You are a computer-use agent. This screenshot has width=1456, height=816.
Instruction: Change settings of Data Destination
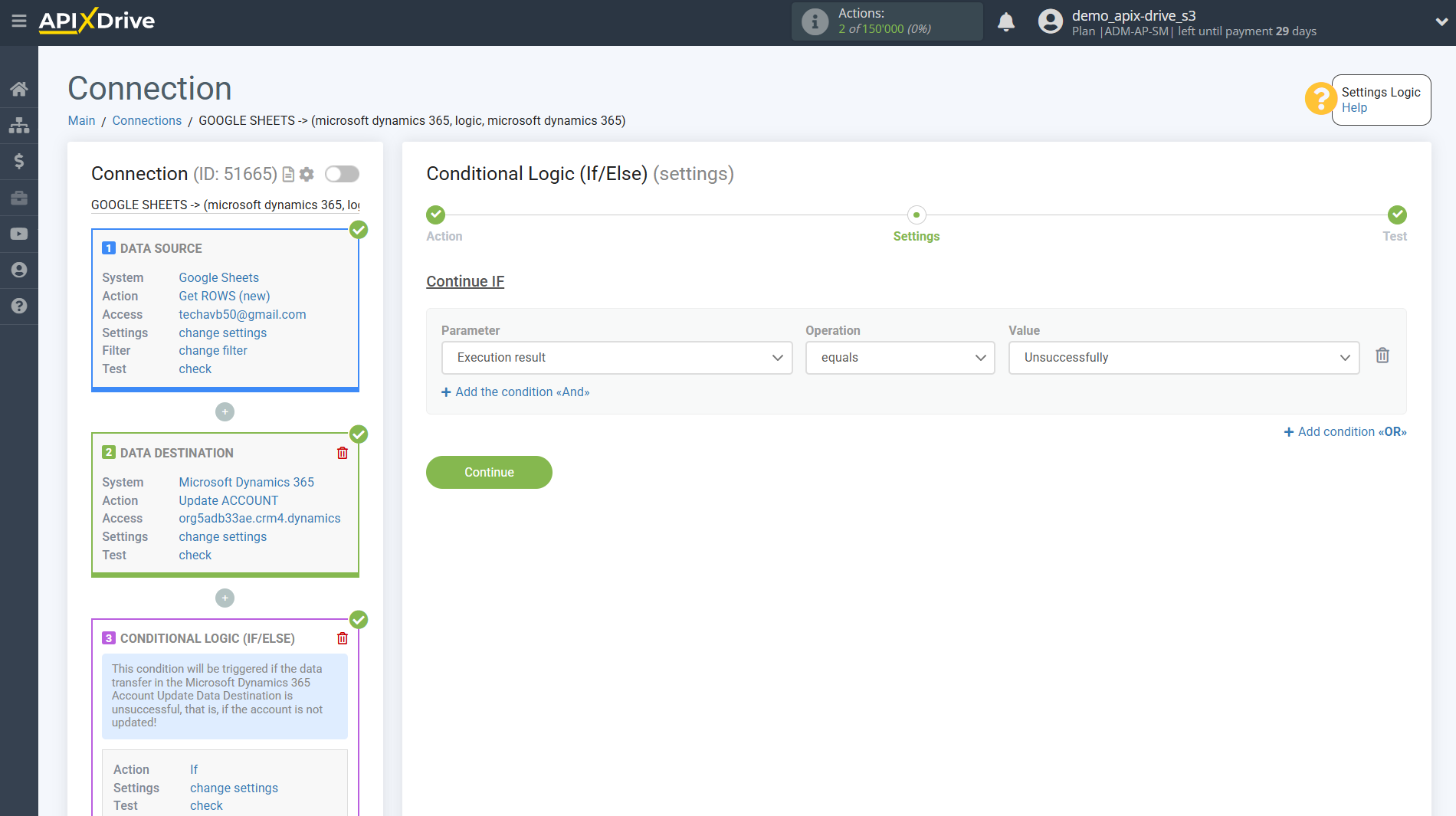coord(223,536)
